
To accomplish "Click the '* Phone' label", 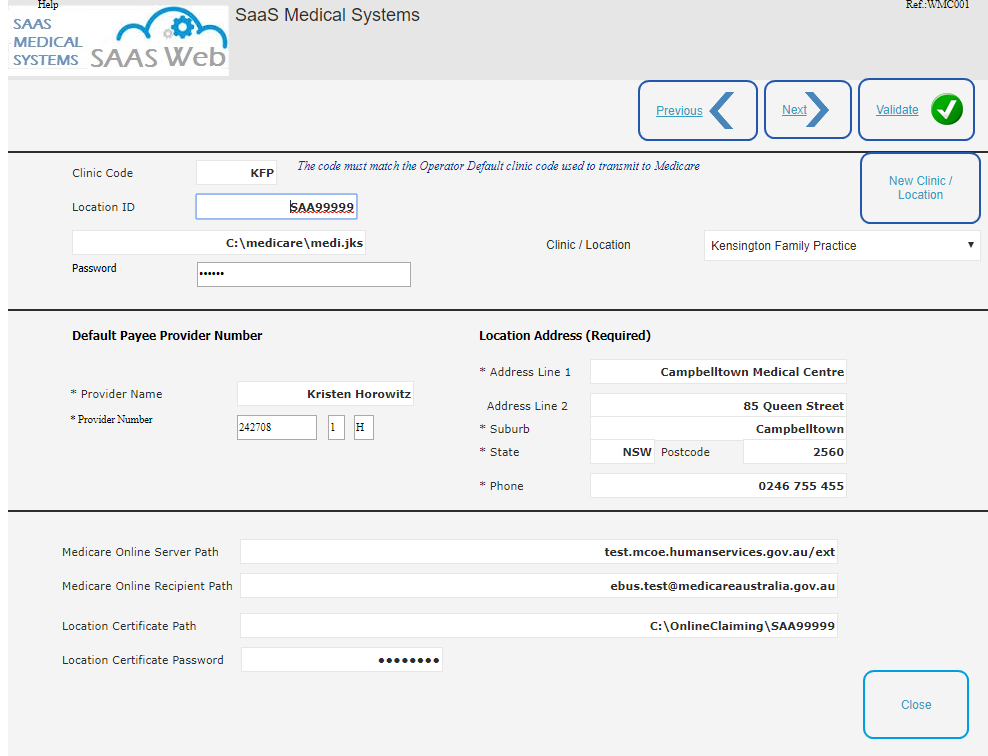I will click(502, 486).
